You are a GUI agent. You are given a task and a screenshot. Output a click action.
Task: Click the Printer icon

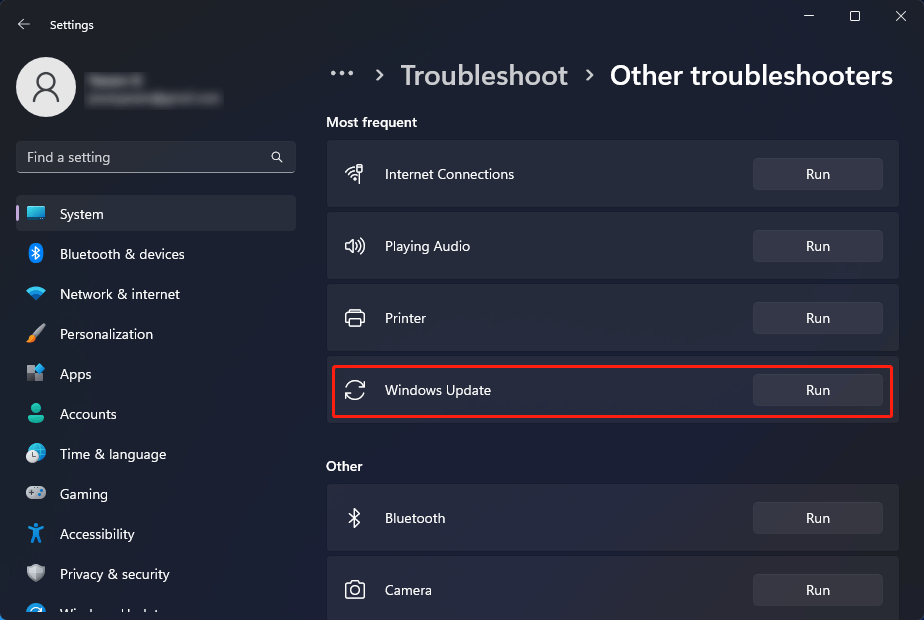click(355, 318)
